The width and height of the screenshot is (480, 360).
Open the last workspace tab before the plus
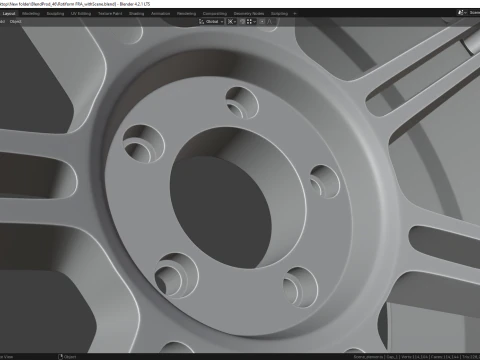[279, 14]
